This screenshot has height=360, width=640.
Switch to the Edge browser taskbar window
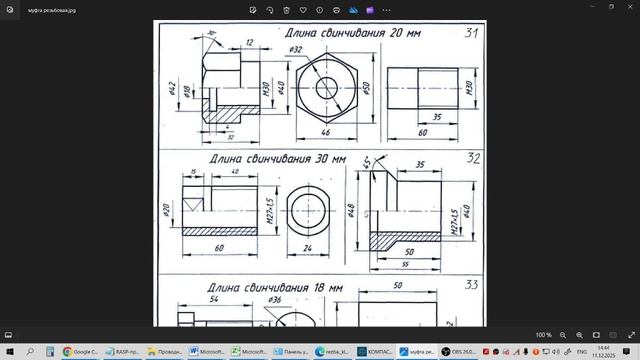coord(333,351)
